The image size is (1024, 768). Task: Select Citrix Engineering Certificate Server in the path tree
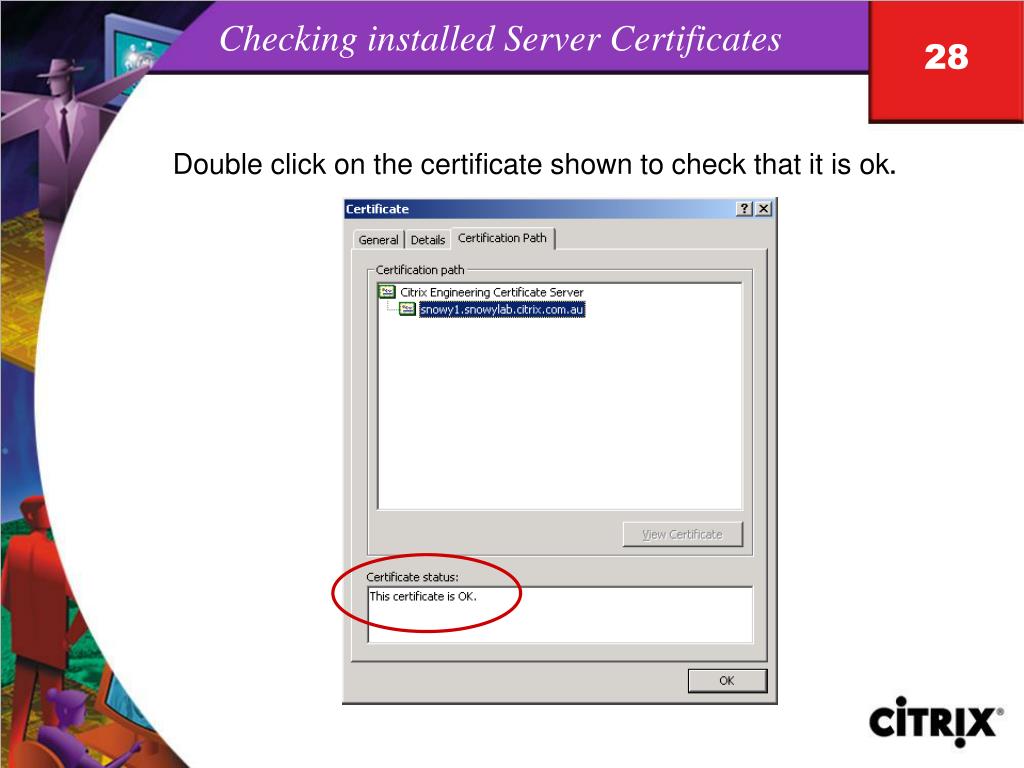point(491,292)
